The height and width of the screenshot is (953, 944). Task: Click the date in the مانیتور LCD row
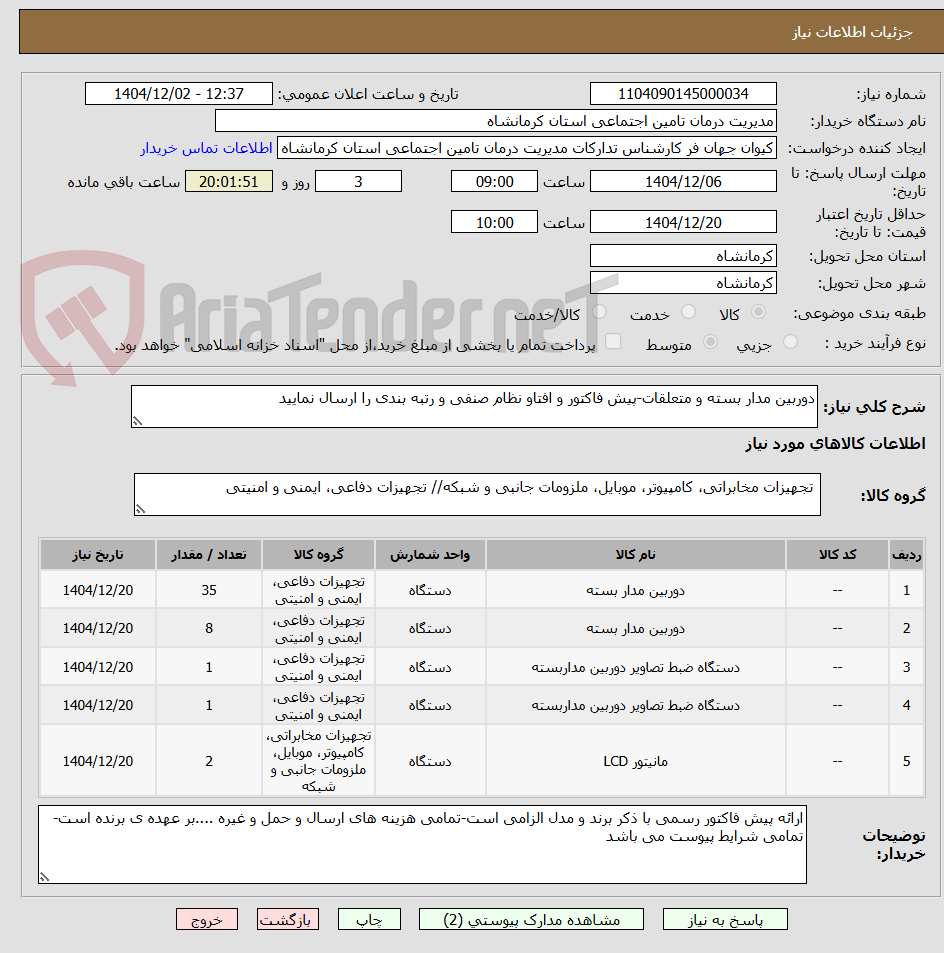pos(98,761)
